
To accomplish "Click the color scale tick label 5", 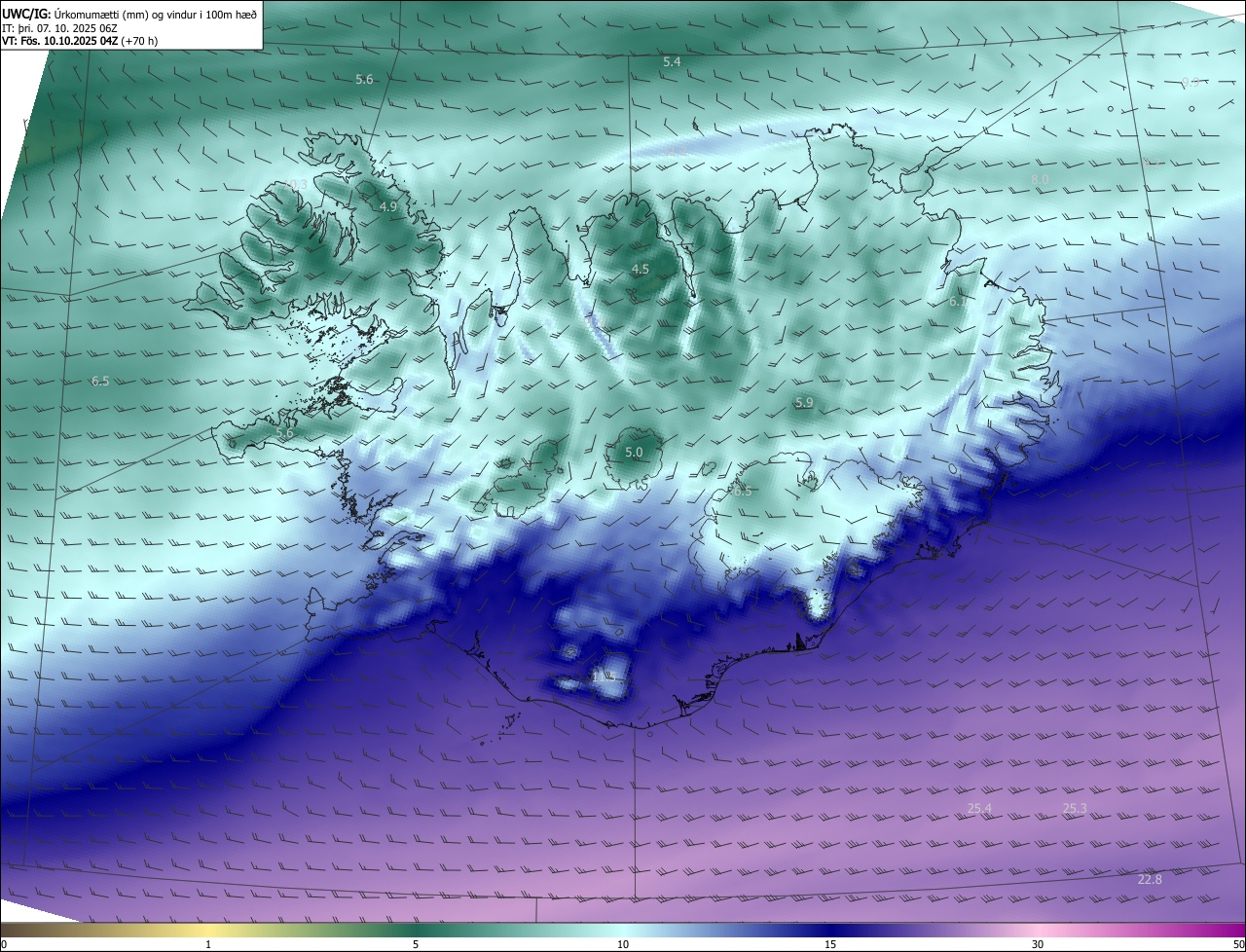I will click(x=416, y=944).
